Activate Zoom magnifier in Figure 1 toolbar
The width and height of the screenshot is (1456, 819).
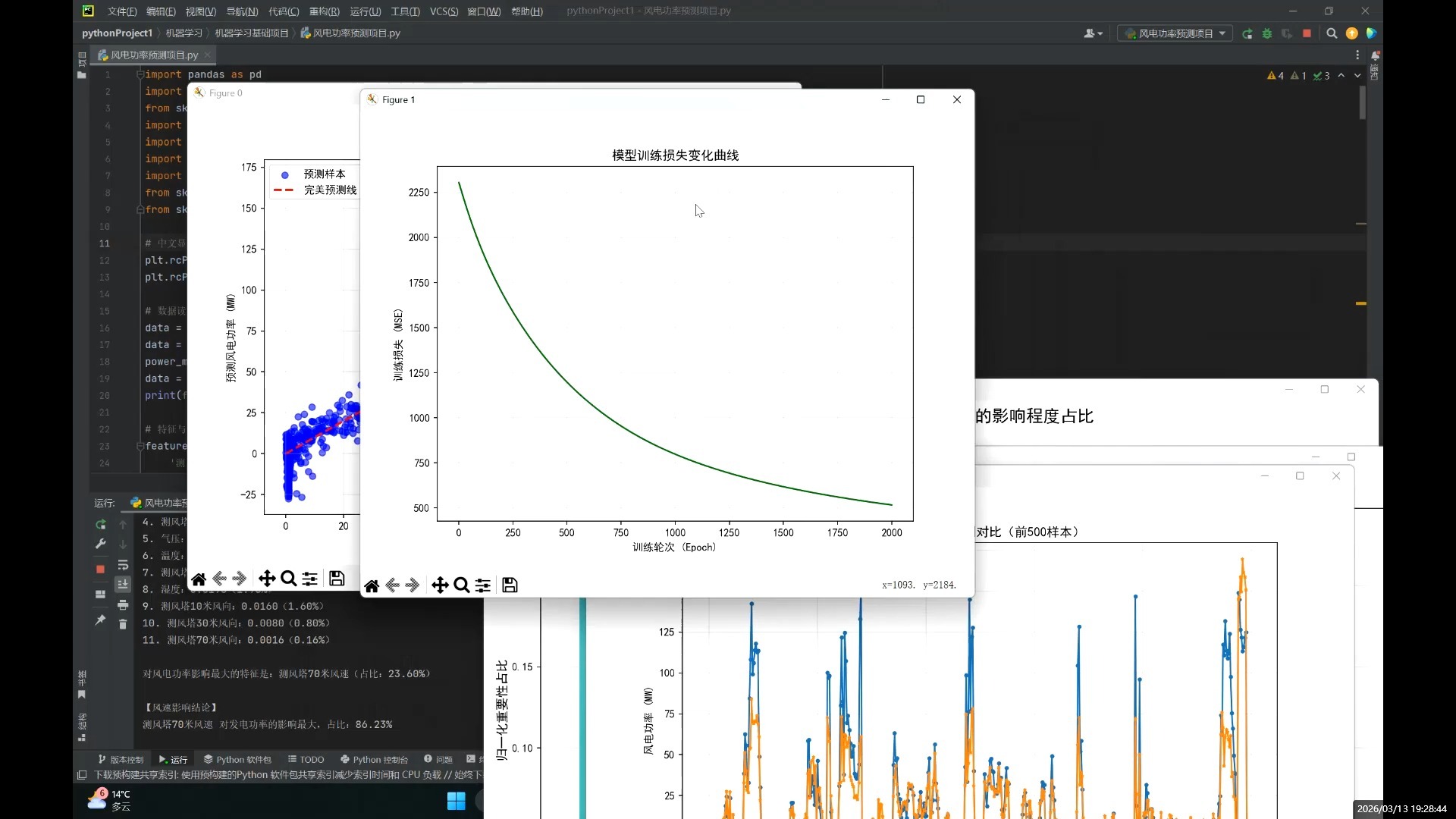[461, 585]
